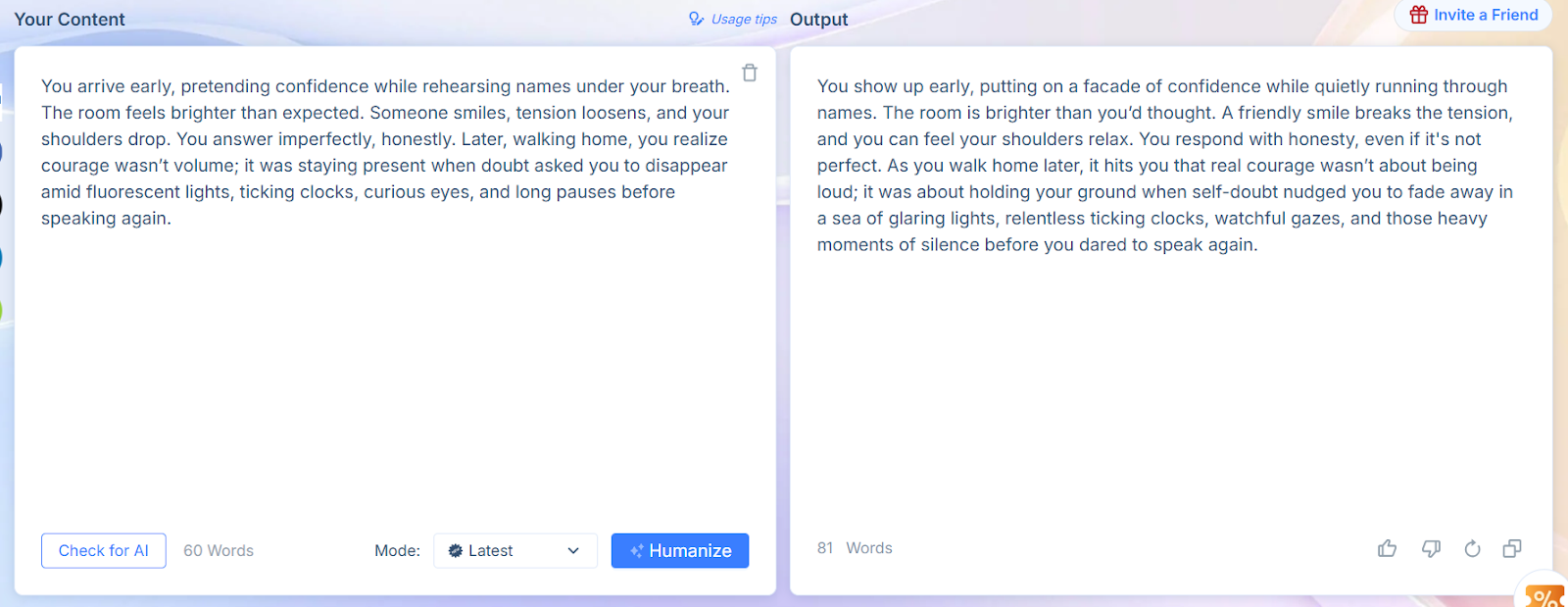Open the Usage tips link
Screen dimensions: 1568x607
coord(744,20)
